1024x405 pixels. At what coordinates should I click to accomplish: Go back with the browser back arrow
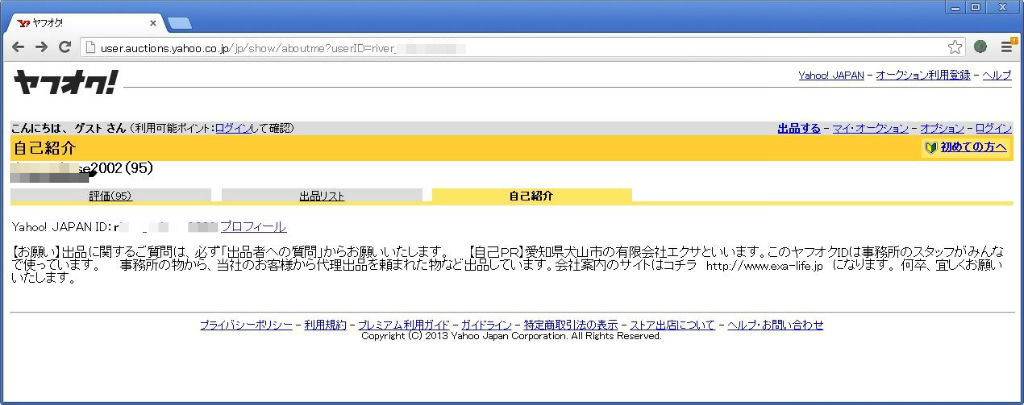click(18, 47)
